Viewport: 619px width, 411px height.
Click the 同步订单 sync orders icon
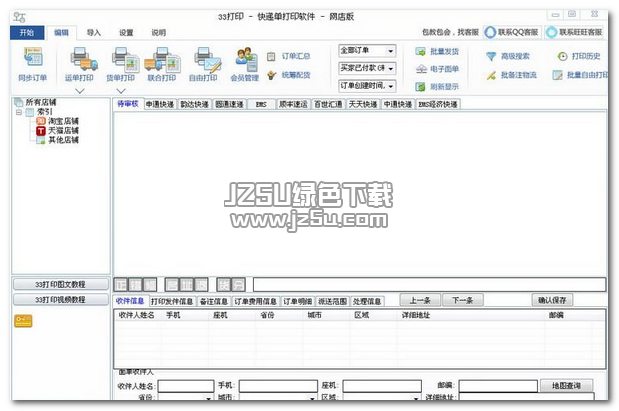pyautogui.click(x=33, y=58)
